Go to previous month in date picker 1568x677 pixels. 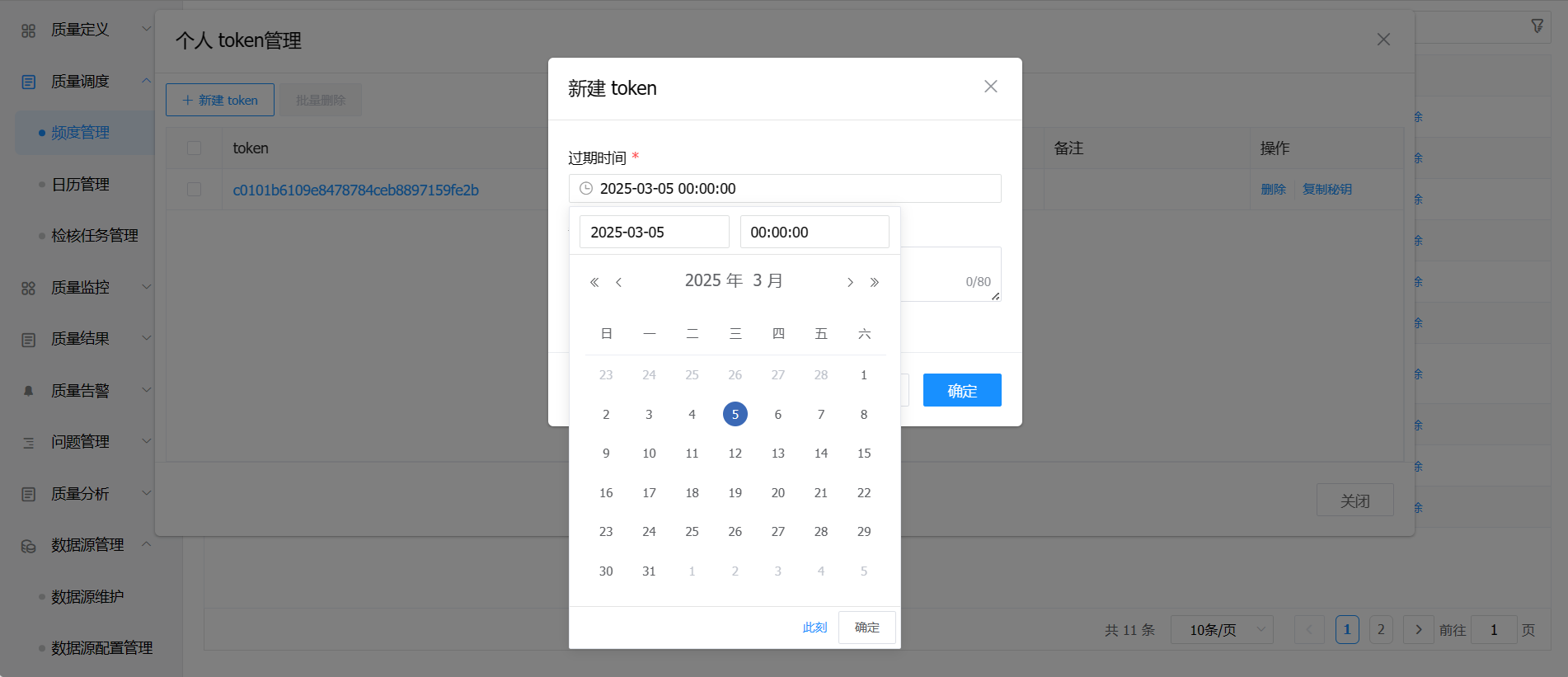618,283
